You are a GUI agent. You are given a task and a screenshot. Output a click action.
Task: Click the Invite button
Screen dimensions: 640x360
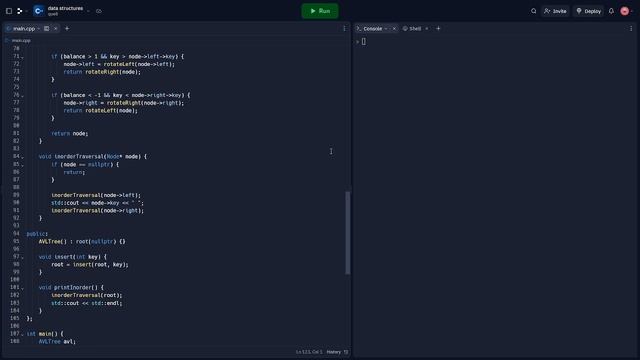(555, 11)
